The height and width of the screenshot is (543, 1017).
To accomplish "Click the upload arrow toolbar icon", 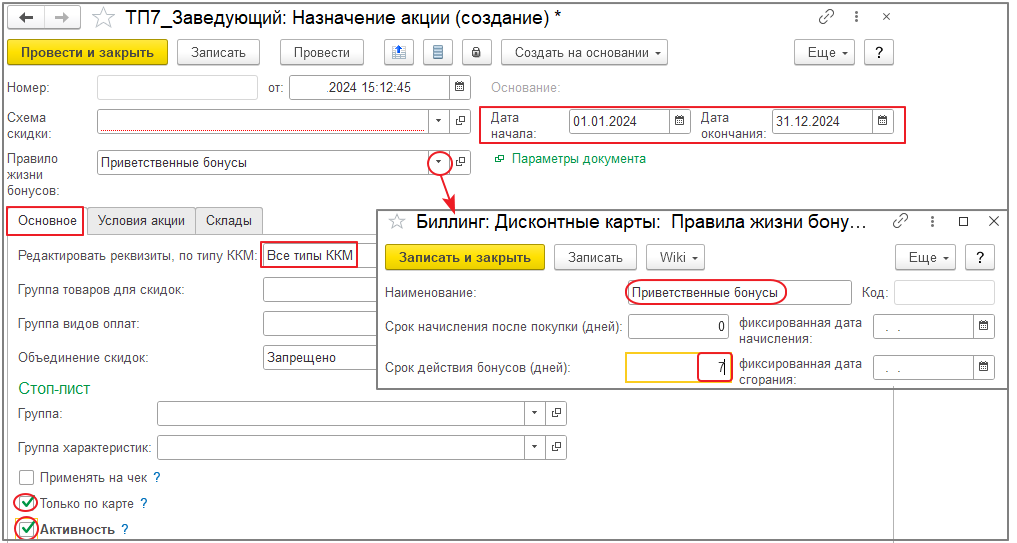I will pos(399,52).
